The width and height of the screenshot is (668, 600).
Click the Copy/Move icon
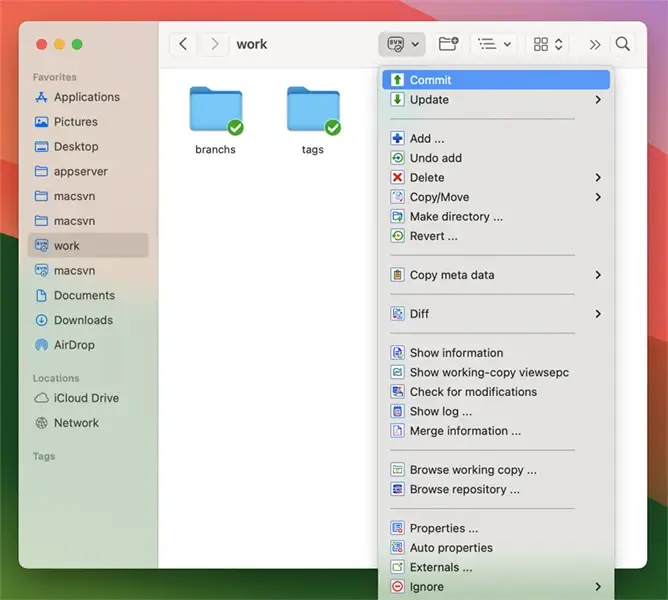(x=397, y=197)
